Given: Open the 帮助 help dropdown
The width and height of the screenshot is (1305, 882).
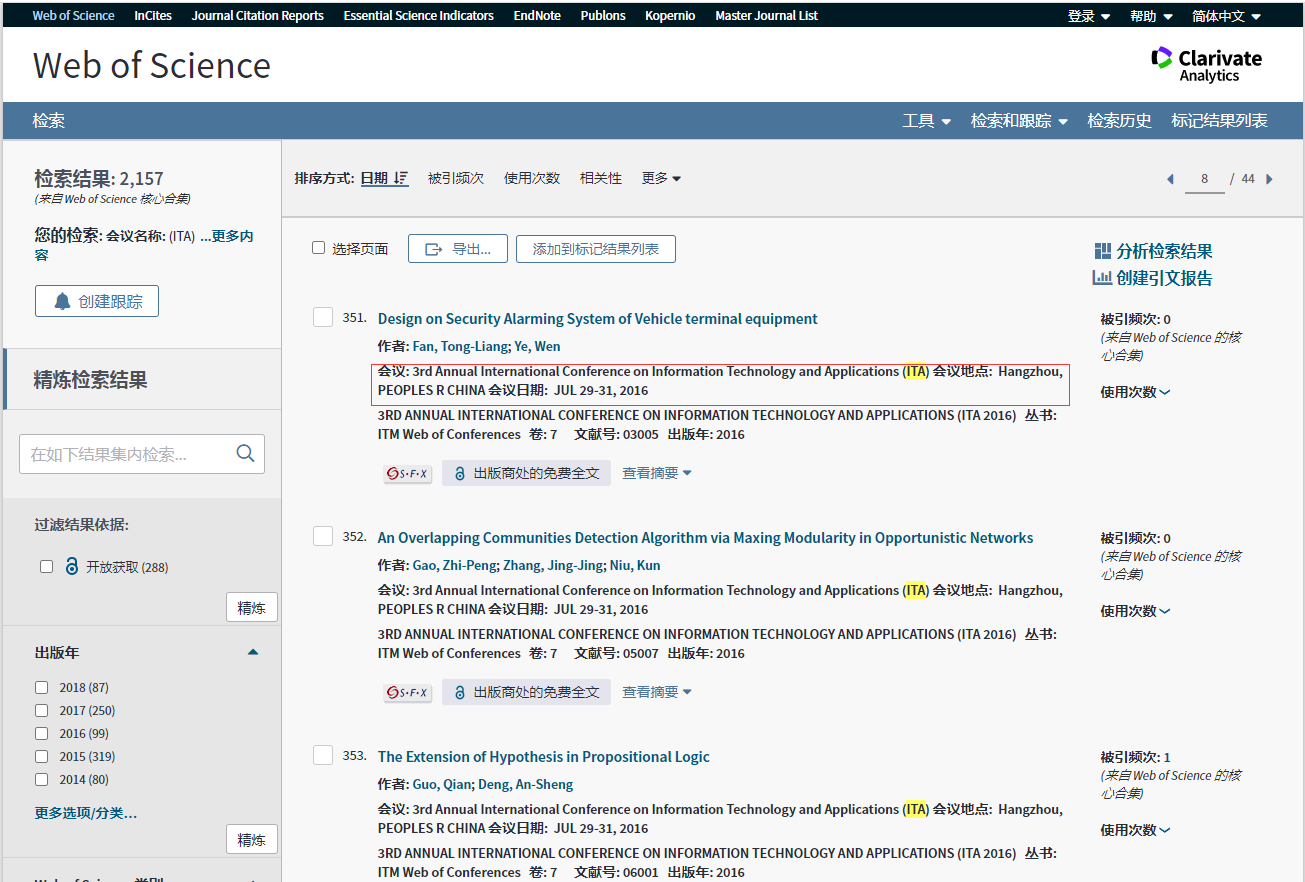Looking at the screenshot, I should (x=1150, y=16).
